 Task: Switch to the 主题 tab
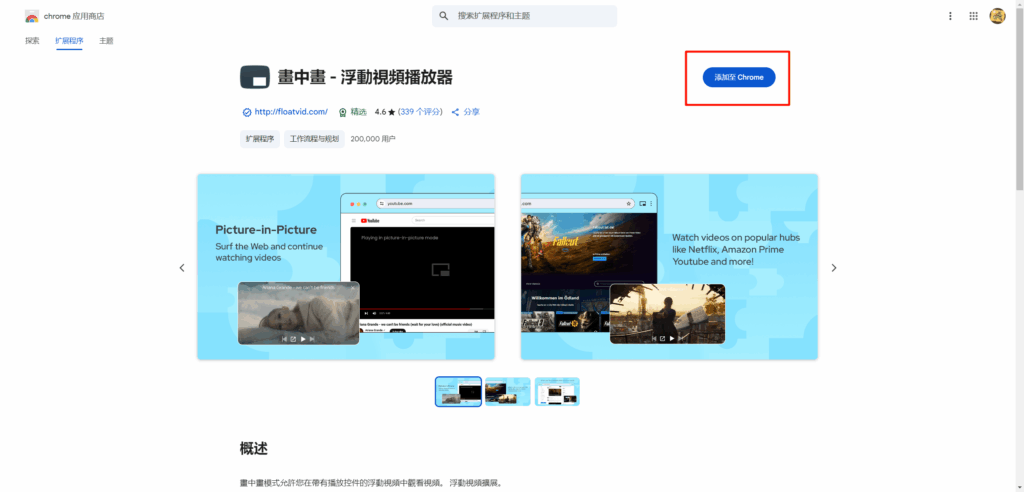(106, 41)
